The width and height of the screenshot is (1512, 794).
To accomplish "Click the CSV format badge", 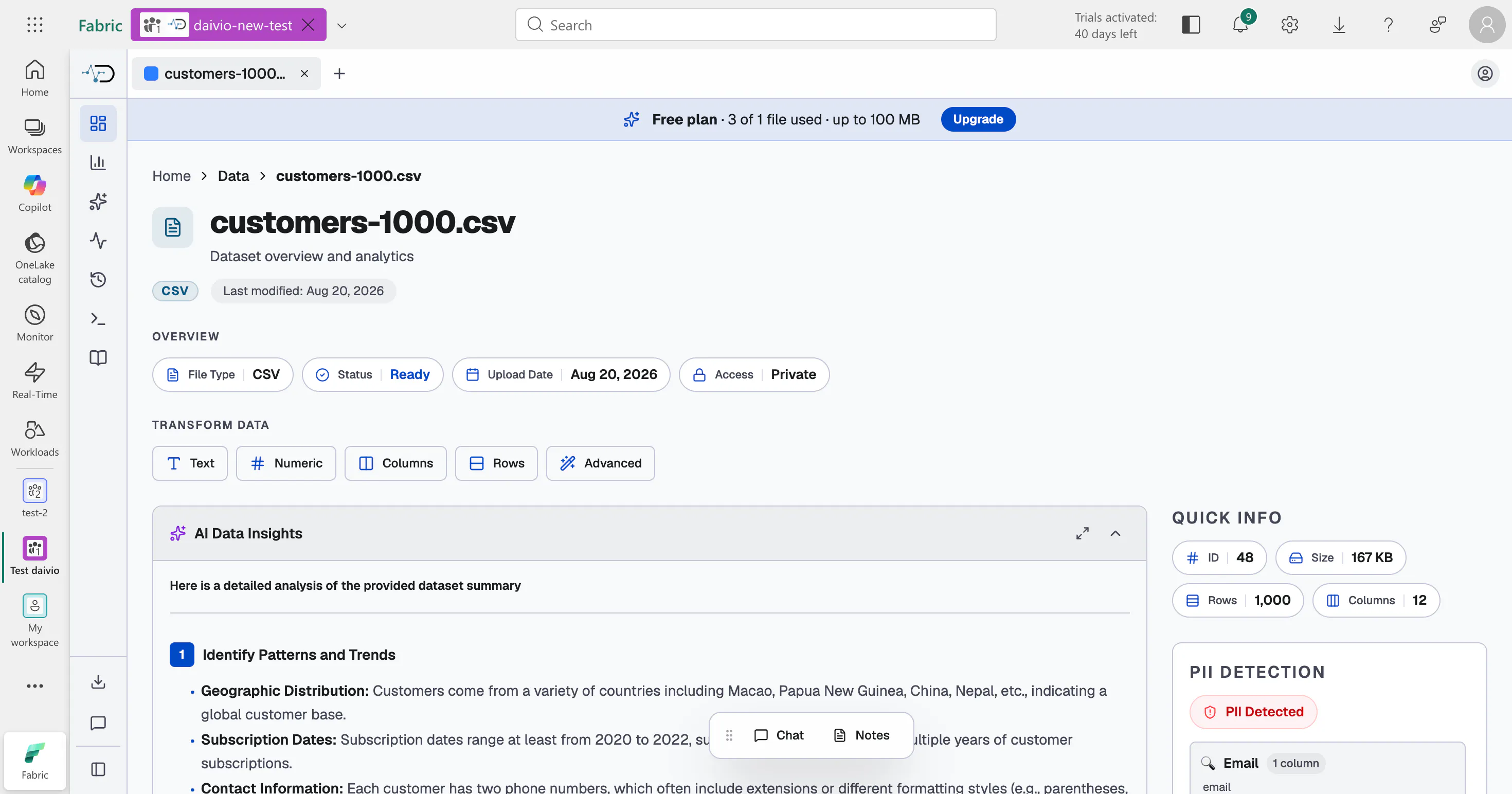I will (175, 291).
